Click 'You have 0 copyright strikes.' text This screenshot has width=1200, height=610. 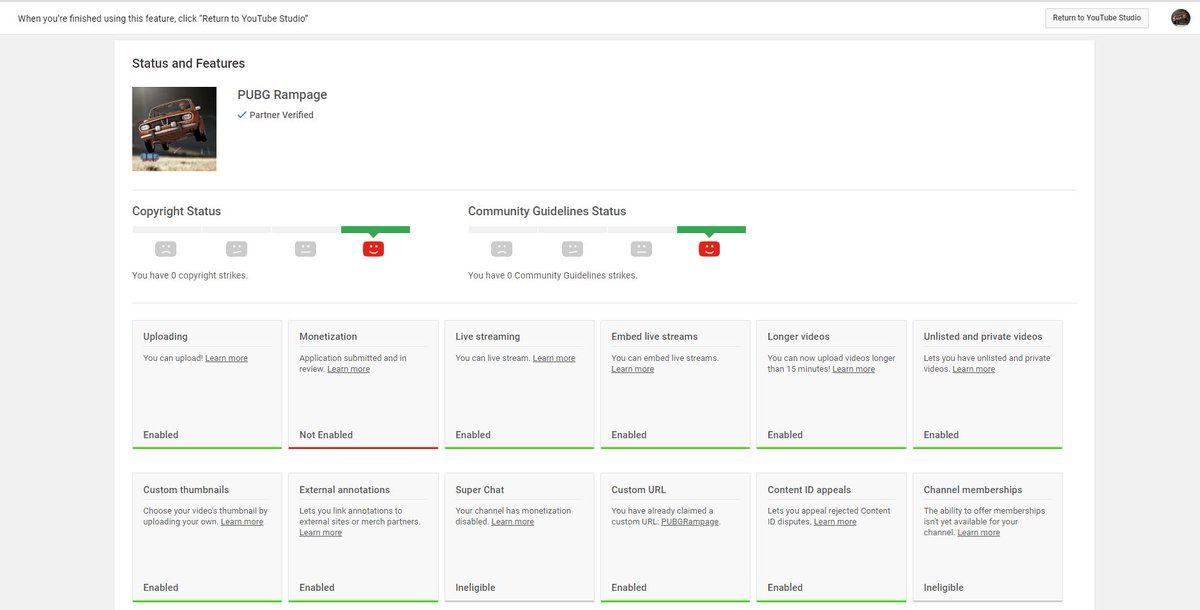point(190,275)
